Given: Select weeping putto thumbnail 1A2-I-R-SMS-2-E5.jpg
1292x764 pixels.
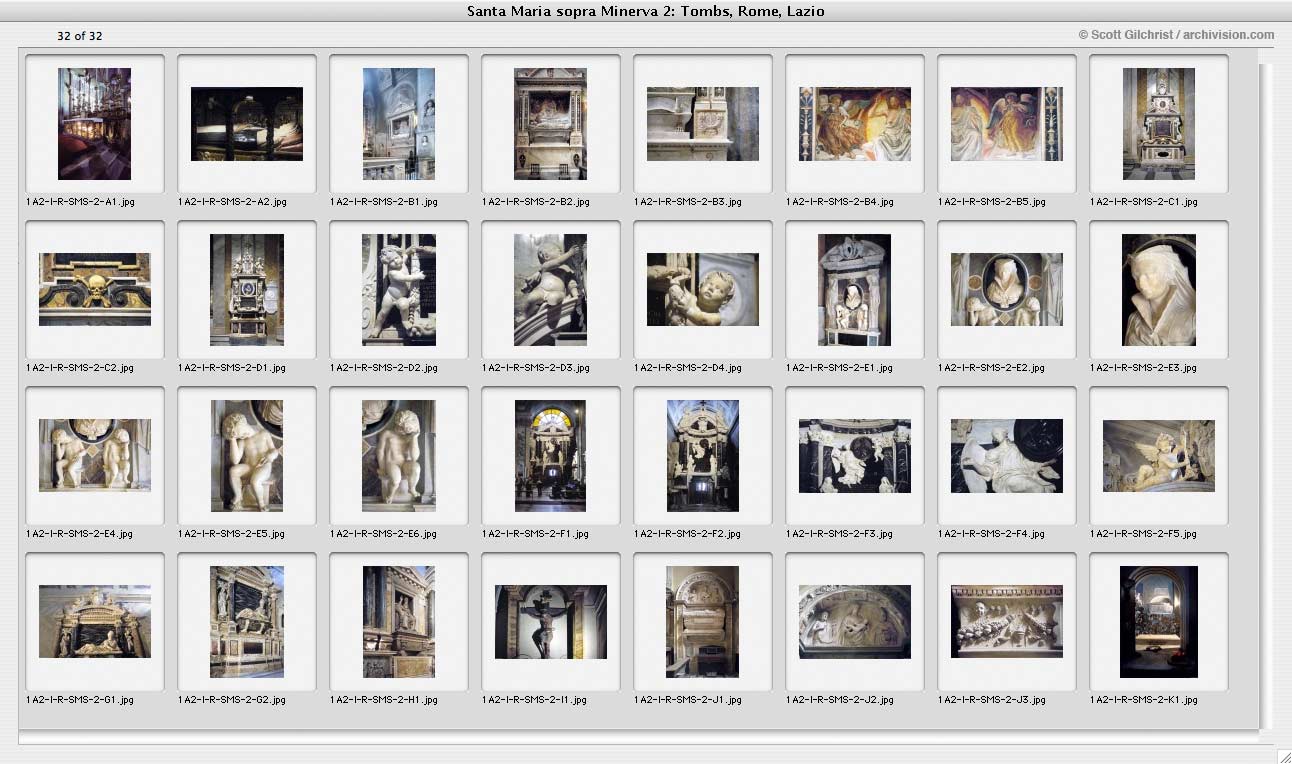Looking at the screenshot, I should (247, 456).
